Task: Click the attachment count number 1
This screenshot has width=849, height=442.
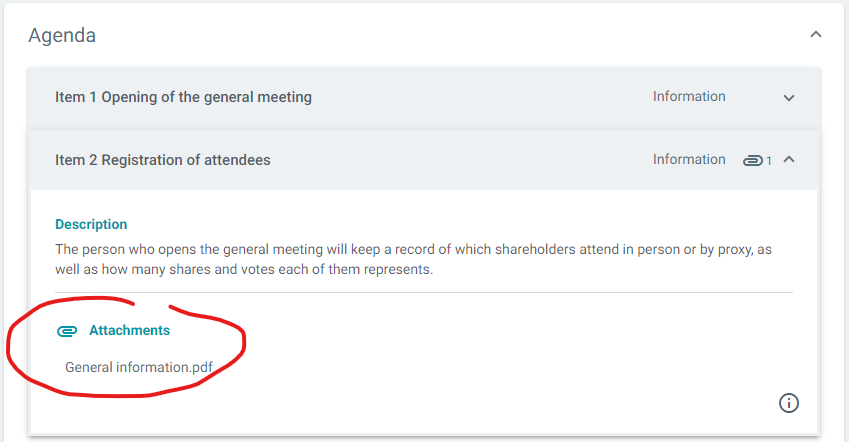Action: 768,161
